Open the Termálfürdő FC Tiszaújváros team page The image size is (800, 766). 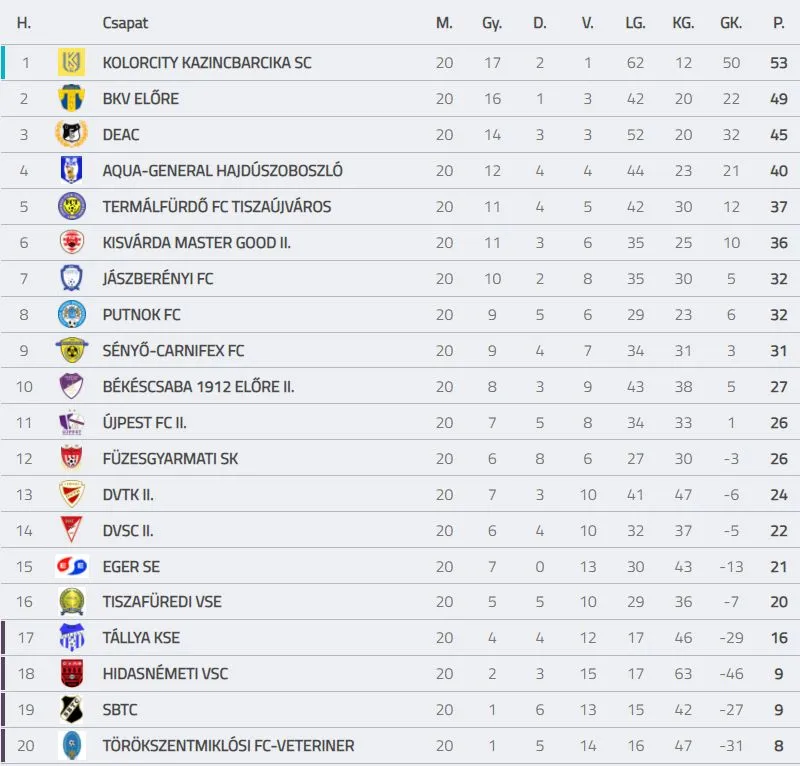[x=216, y=207]
